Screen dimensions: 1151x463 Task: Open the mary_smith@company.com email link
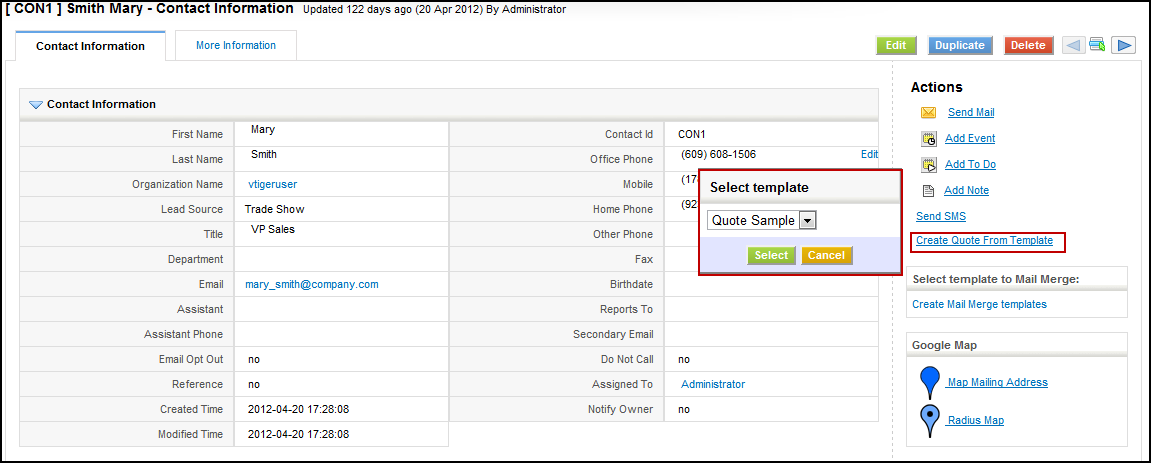[x=312, y=284]
